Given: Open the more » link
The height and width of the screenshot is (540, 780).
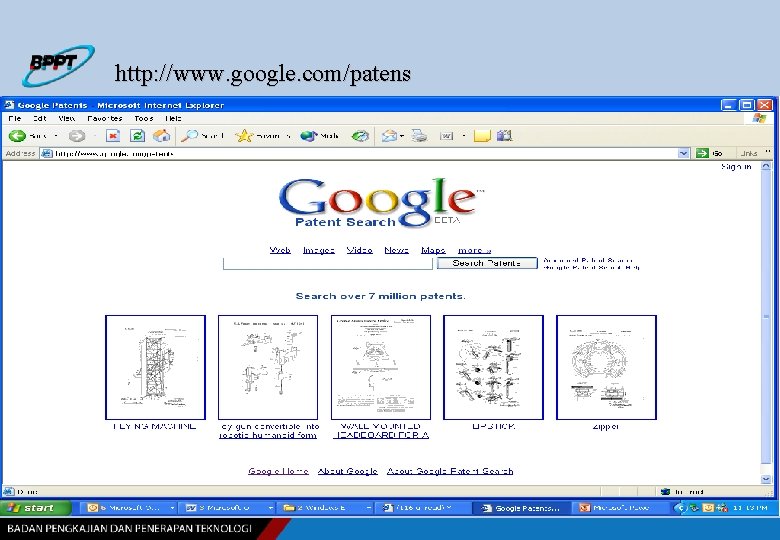Looking at the screenshot, I should (x=475, y=250).
